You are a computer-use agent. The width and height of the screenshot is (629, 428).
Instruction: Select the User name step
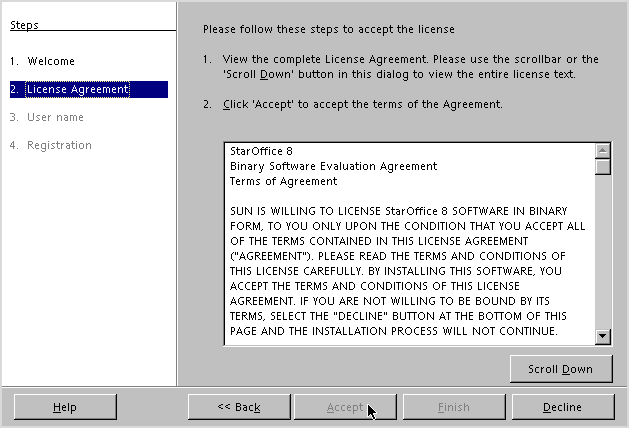click(47, 117)
